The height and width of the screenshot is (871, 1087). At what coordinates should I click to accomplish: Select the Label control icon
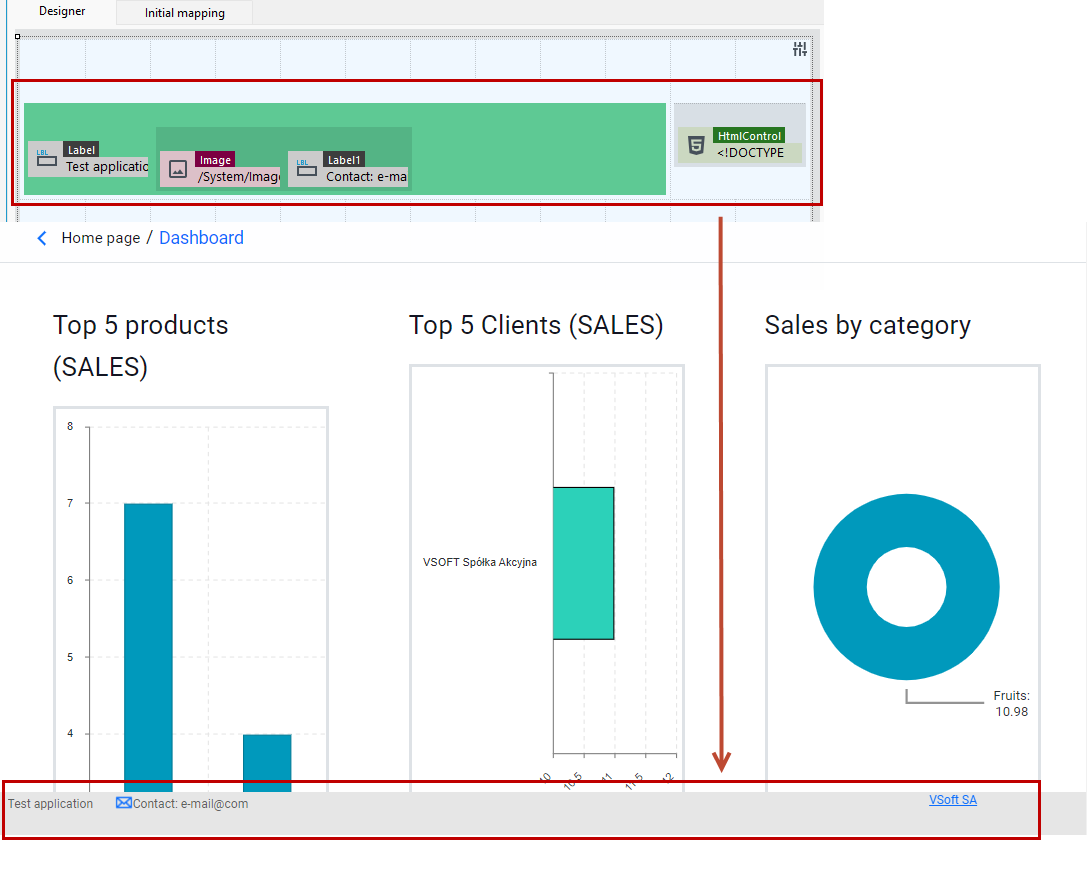point(46,159)
